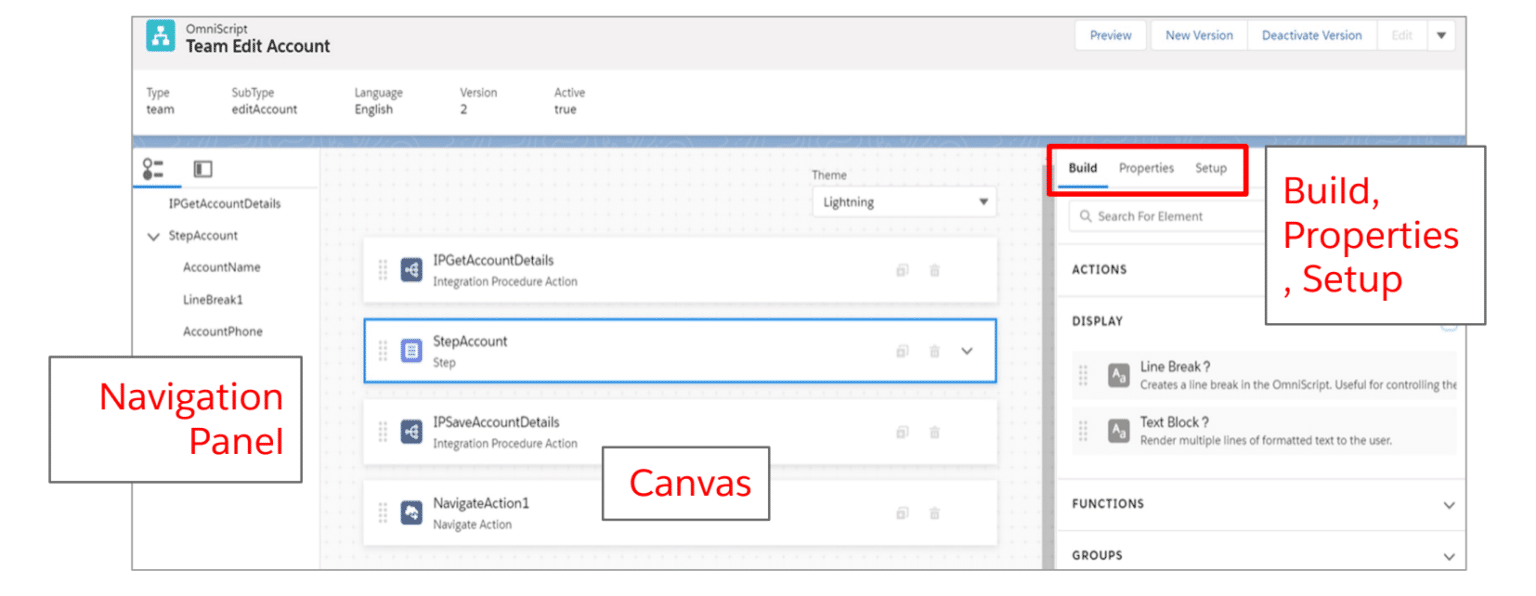The image size is (1536, 596).
Task: Open the dropdown arrow next to Edit
Action: (1441, 35)
